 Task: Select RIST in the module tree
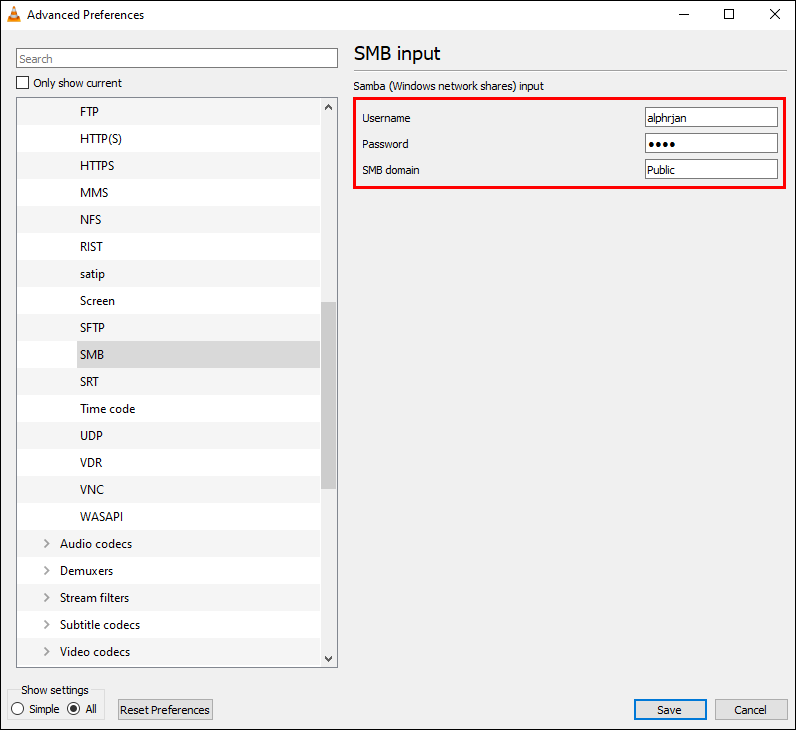[x=91, y=247]
